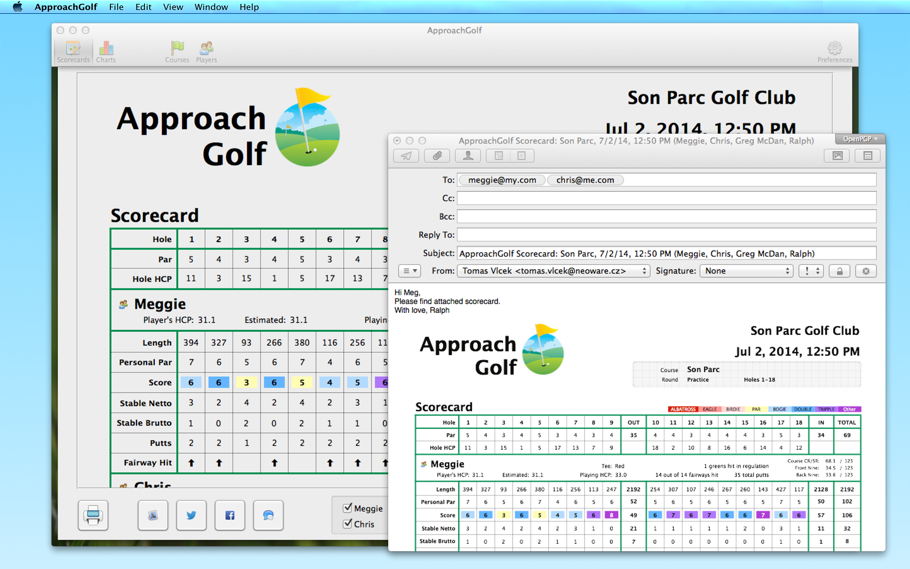The image size is (910, 569).
Task: Click the ALBATROSS legend color swatch
Action: click(682, 409)
